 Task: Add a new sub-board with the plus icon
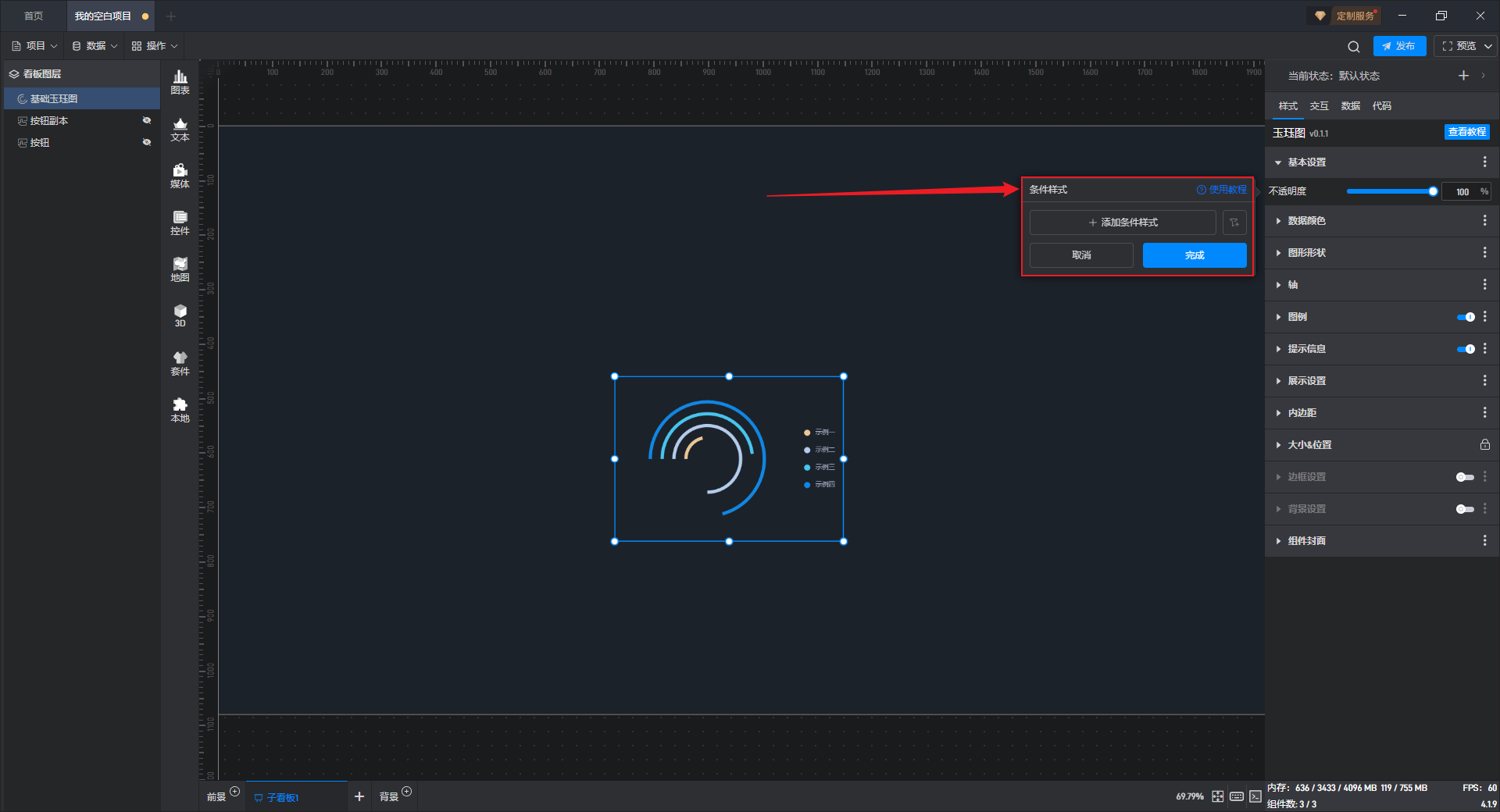click(359, 796)
